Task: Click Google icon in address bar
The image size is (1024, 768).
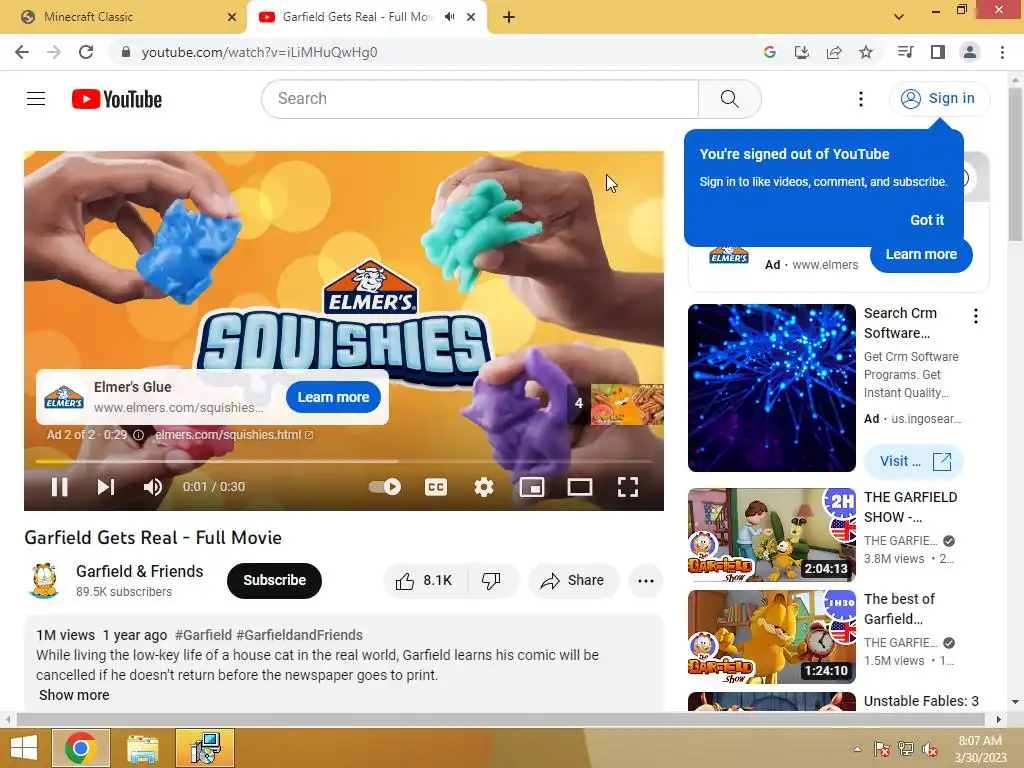Action: [x=770, y=52]
